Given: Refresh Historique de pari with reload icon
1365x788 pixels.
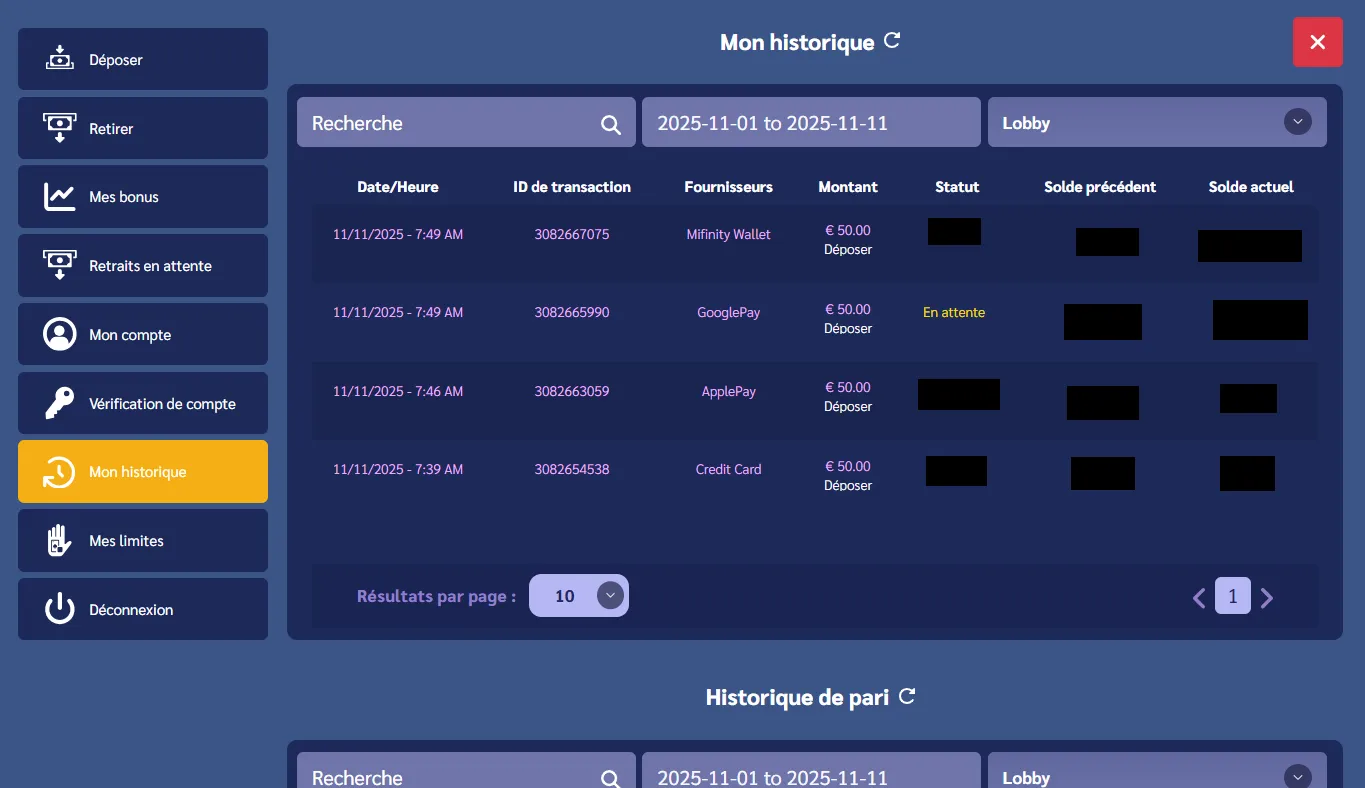Looking at the screenshot, I should [x=907, y=696].
